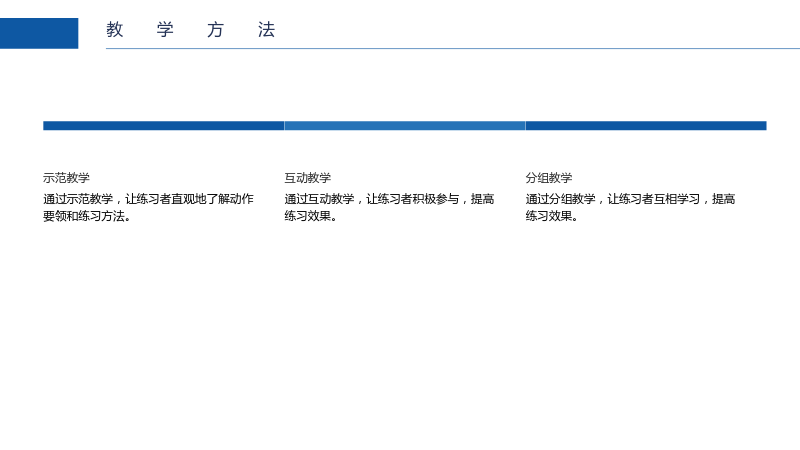Click the 示范教学 heading
This screenshot has height=450, width=800.
(x=66, y=178)
